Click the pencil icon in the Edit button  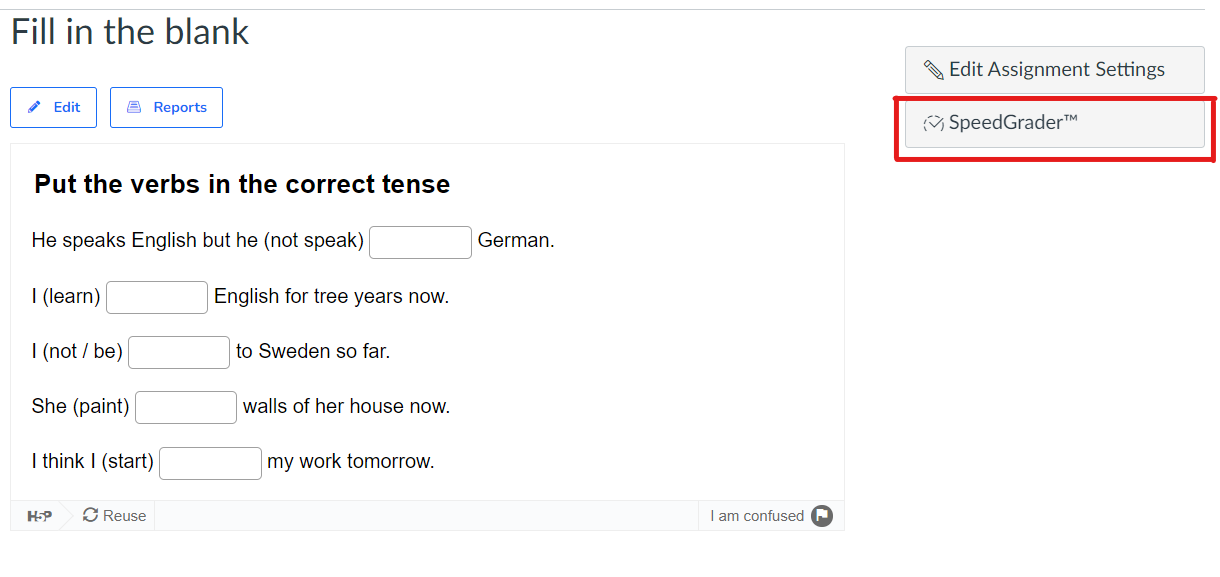(35, 107)
